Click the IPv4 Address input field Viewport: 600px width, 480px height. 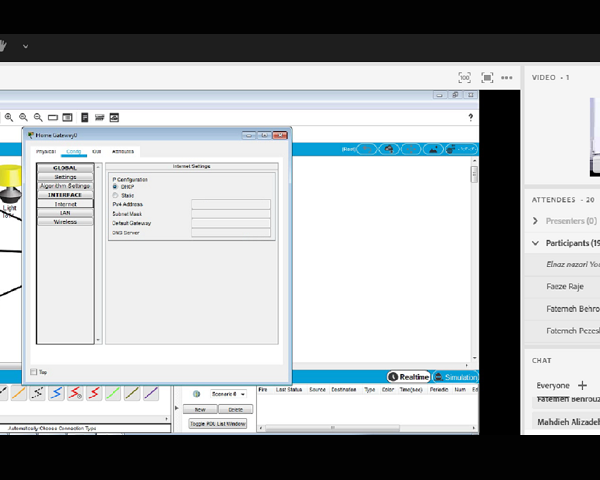click(231, 204)
